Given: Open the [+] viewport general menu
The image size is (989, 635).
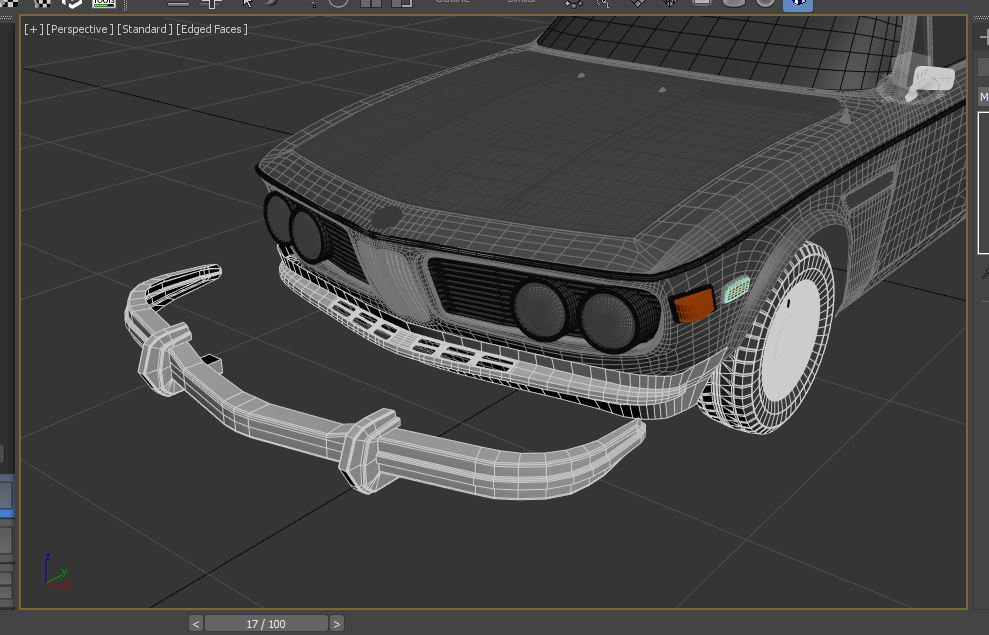Looking at the screenshot, I should [x=33, y=29].
